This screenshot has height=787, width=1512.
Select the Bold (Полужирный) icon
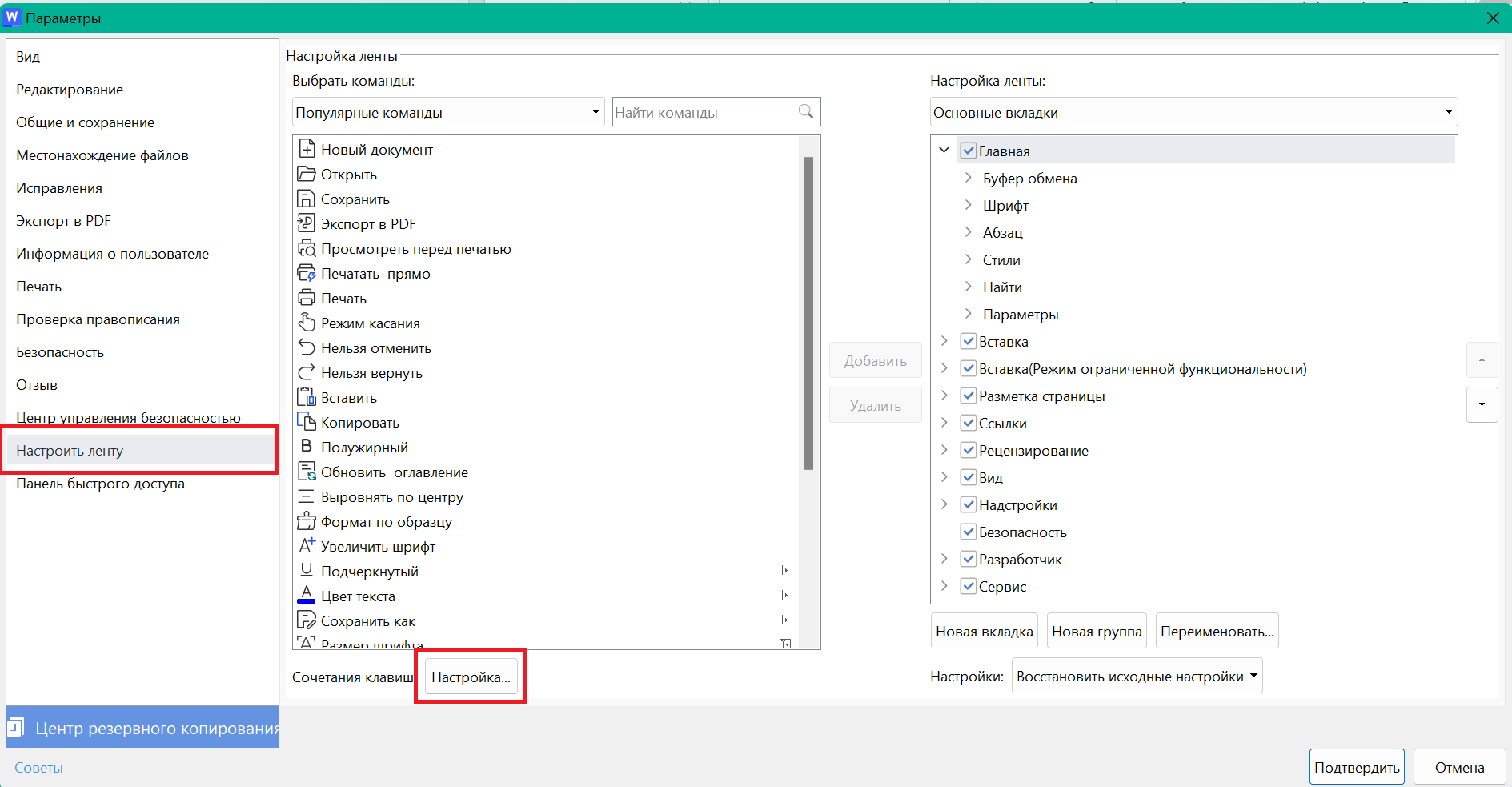[307, 447]
